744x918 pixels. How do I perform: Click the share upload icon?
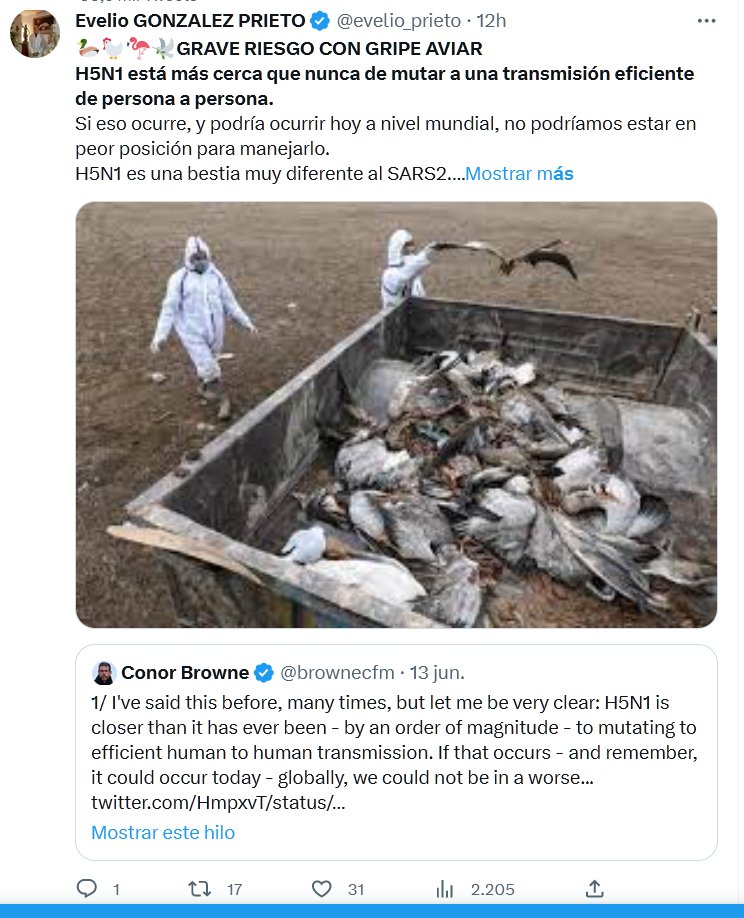point(594,888)
